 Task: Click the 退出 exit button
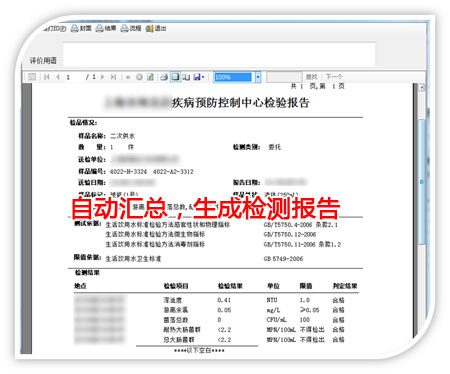click(x=156, y=28)
